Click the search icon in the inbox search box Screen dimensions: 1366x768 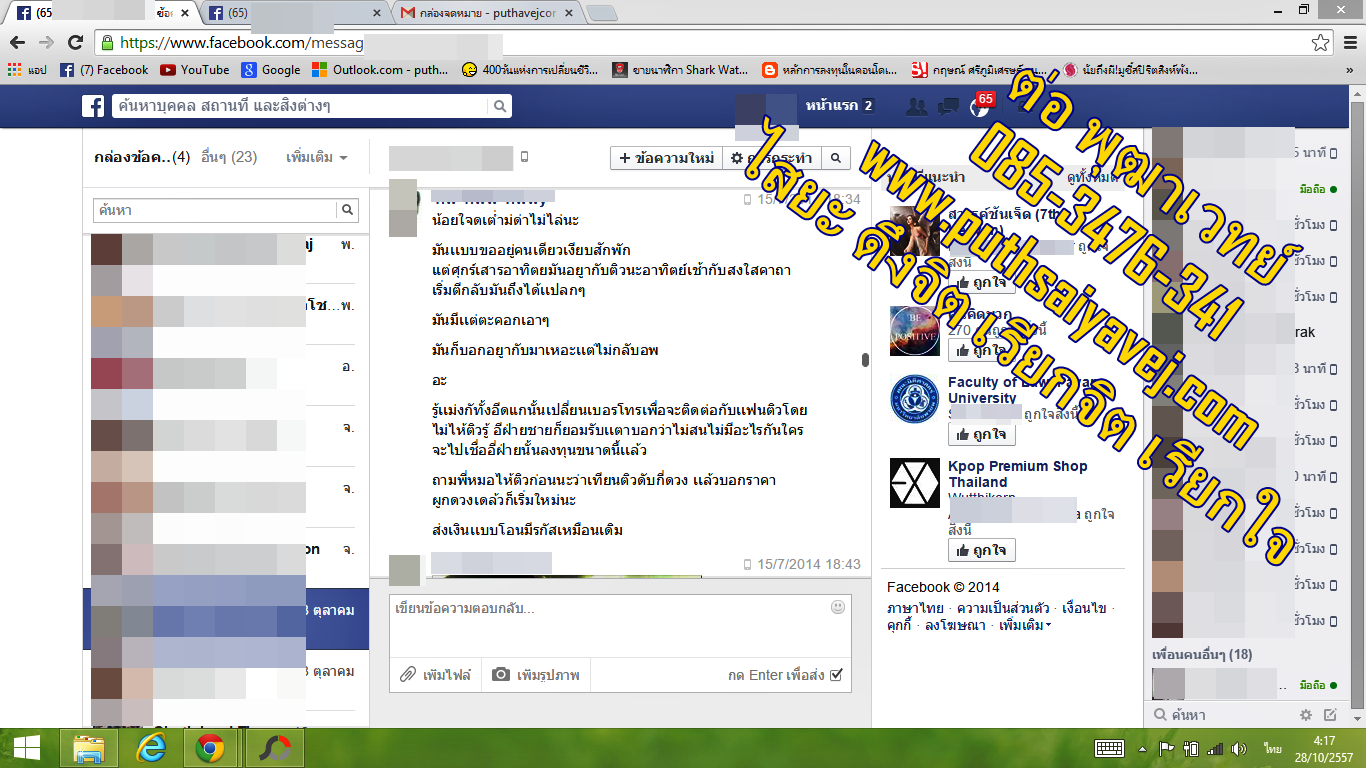click(x=347, y=210)
